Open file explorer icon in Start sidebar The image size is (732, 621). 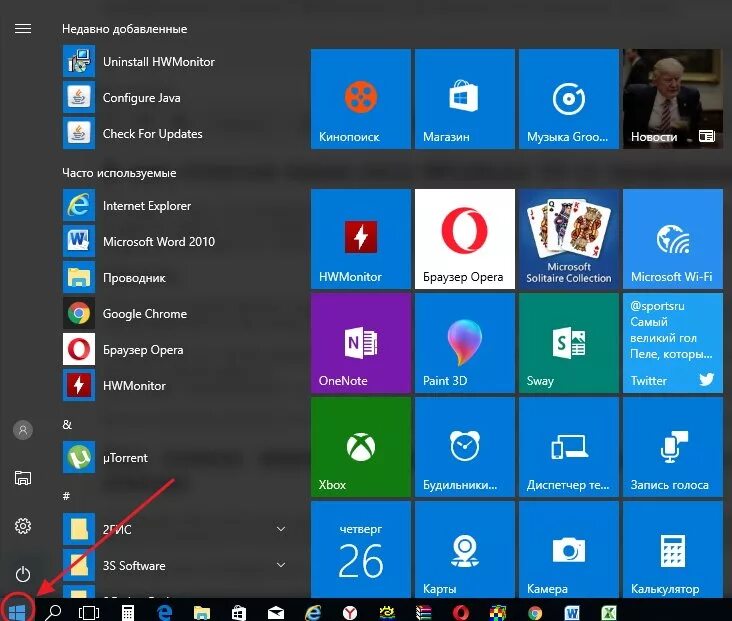(23, 478)
